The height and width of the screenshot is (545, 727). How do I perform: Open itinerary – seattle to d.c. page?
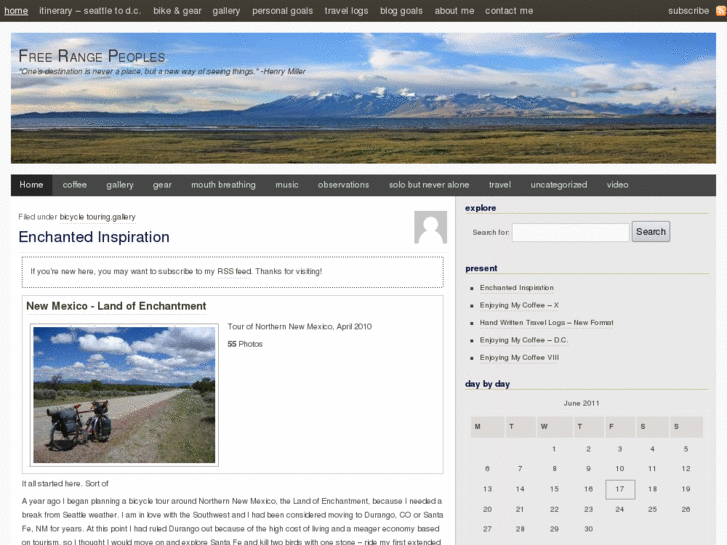pyautogui.click(x=90, y=11)
